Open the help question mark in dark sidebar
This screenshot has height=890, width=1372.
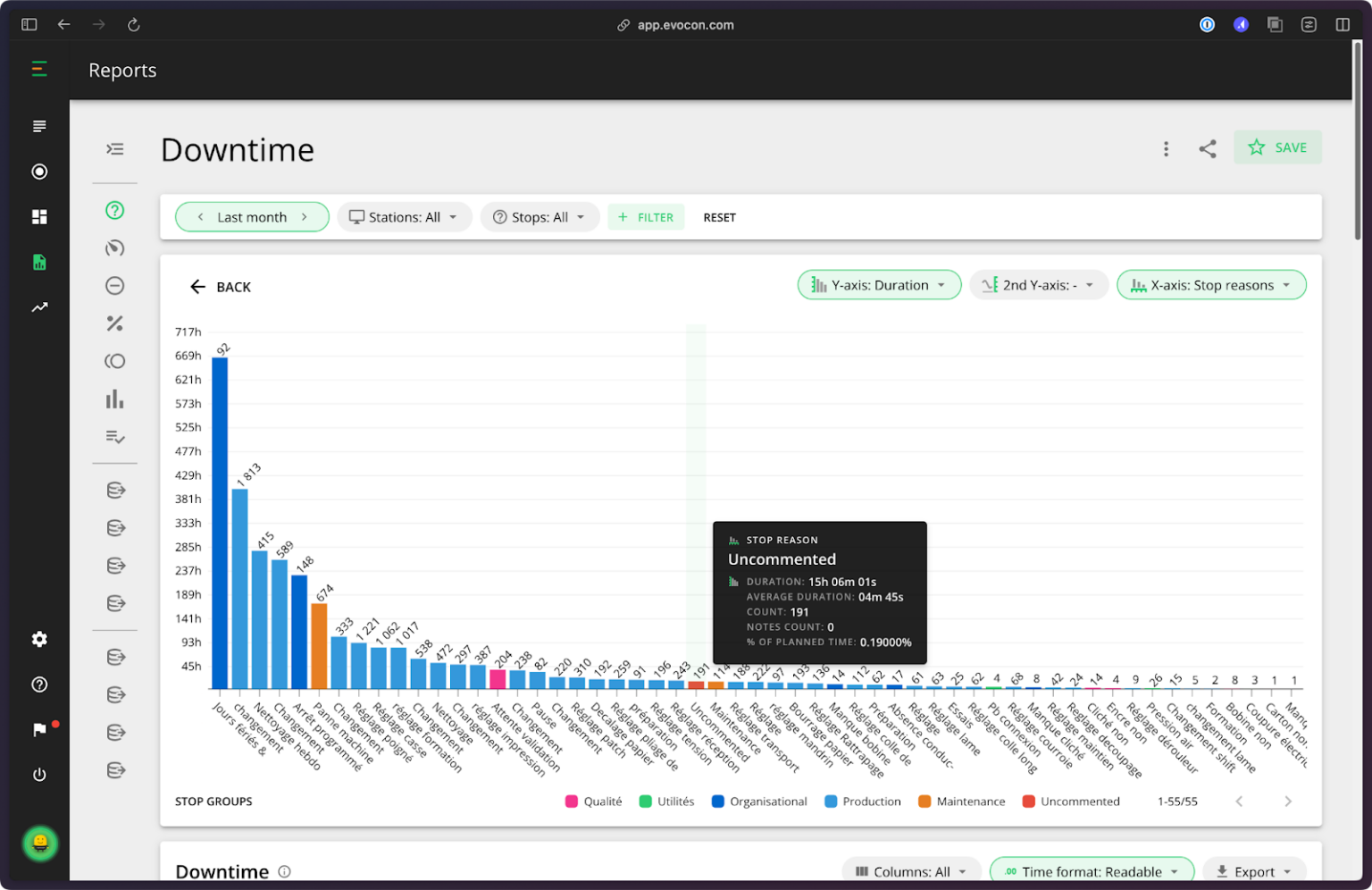(39, 684)
